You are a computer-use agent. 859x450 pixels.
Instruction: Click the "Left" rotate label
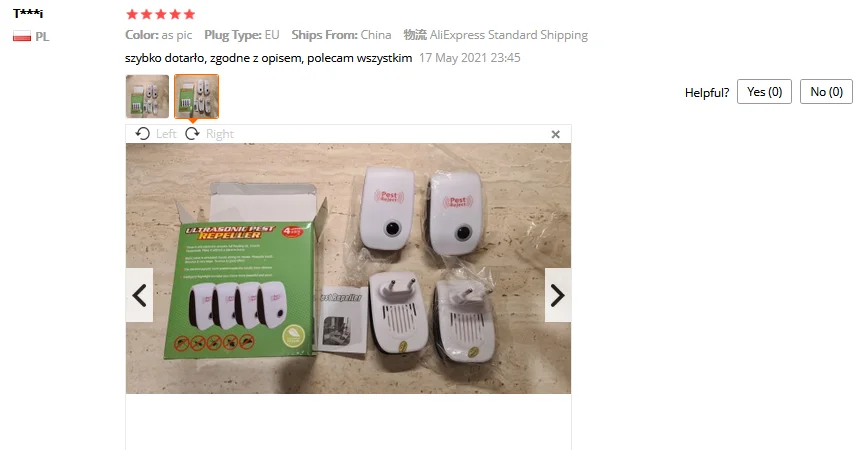pyautogui.click(x=166, y=134)
